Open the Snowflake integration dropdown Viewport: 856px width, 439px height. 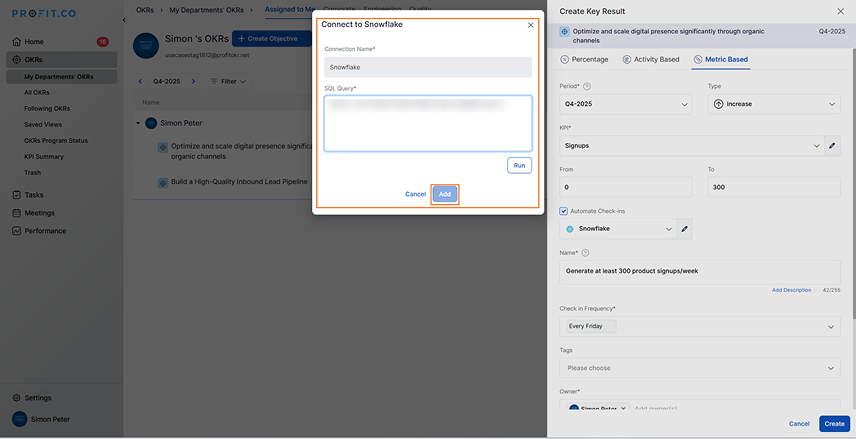[618, 229]
